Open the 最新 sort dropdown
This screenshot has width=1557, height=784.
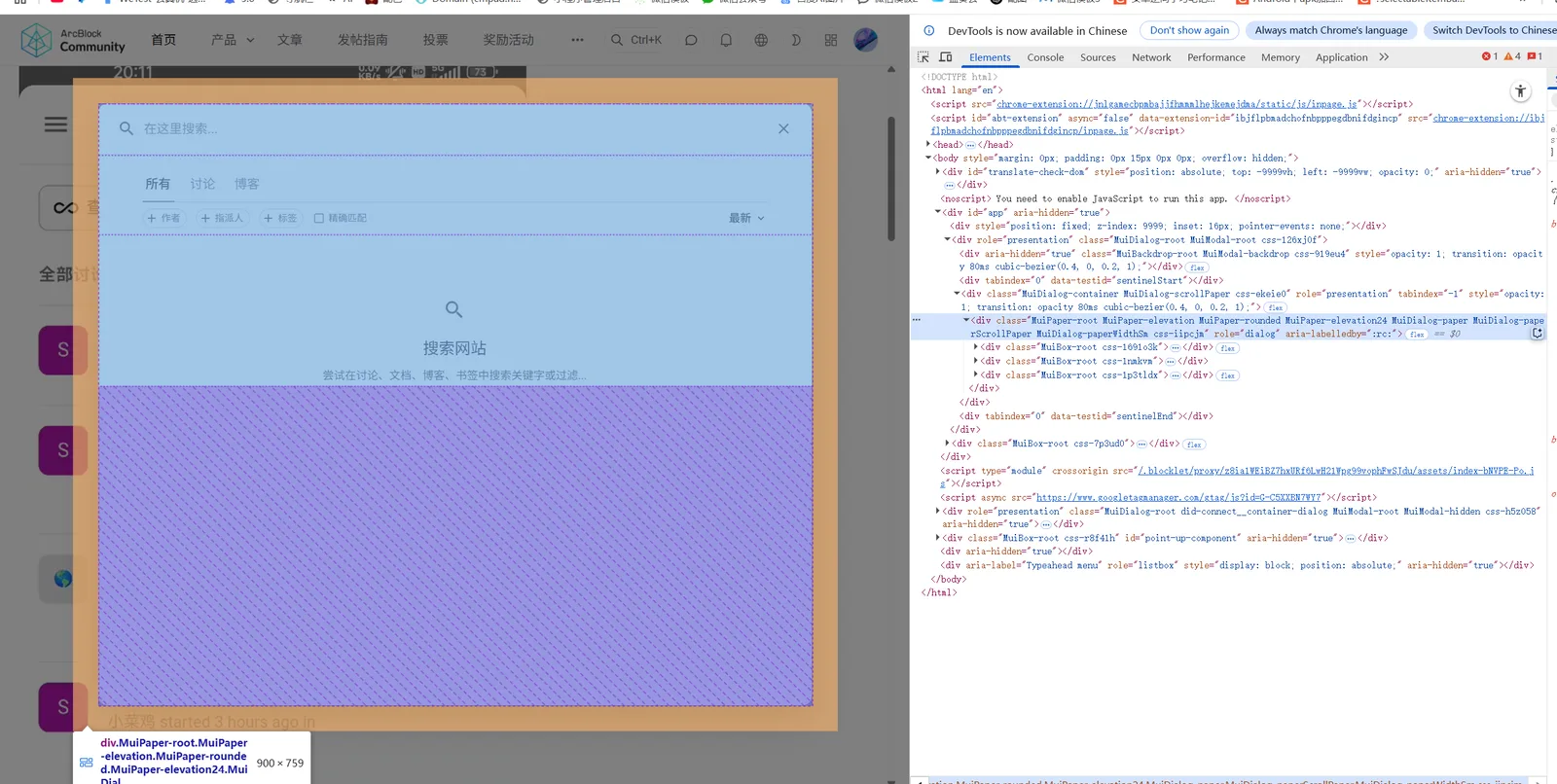pyautogui.click(x=746, y=218)
